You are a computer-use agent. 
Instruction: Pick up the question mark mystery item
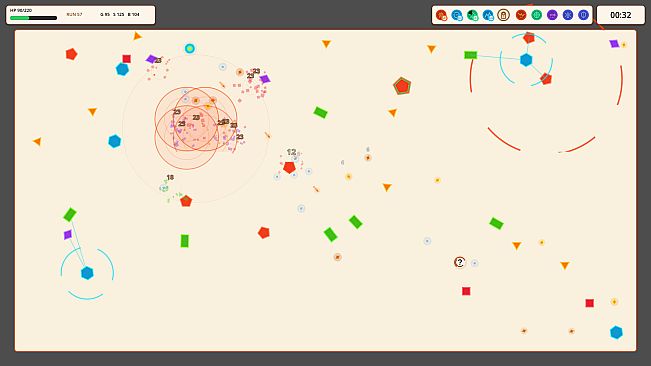460,262
